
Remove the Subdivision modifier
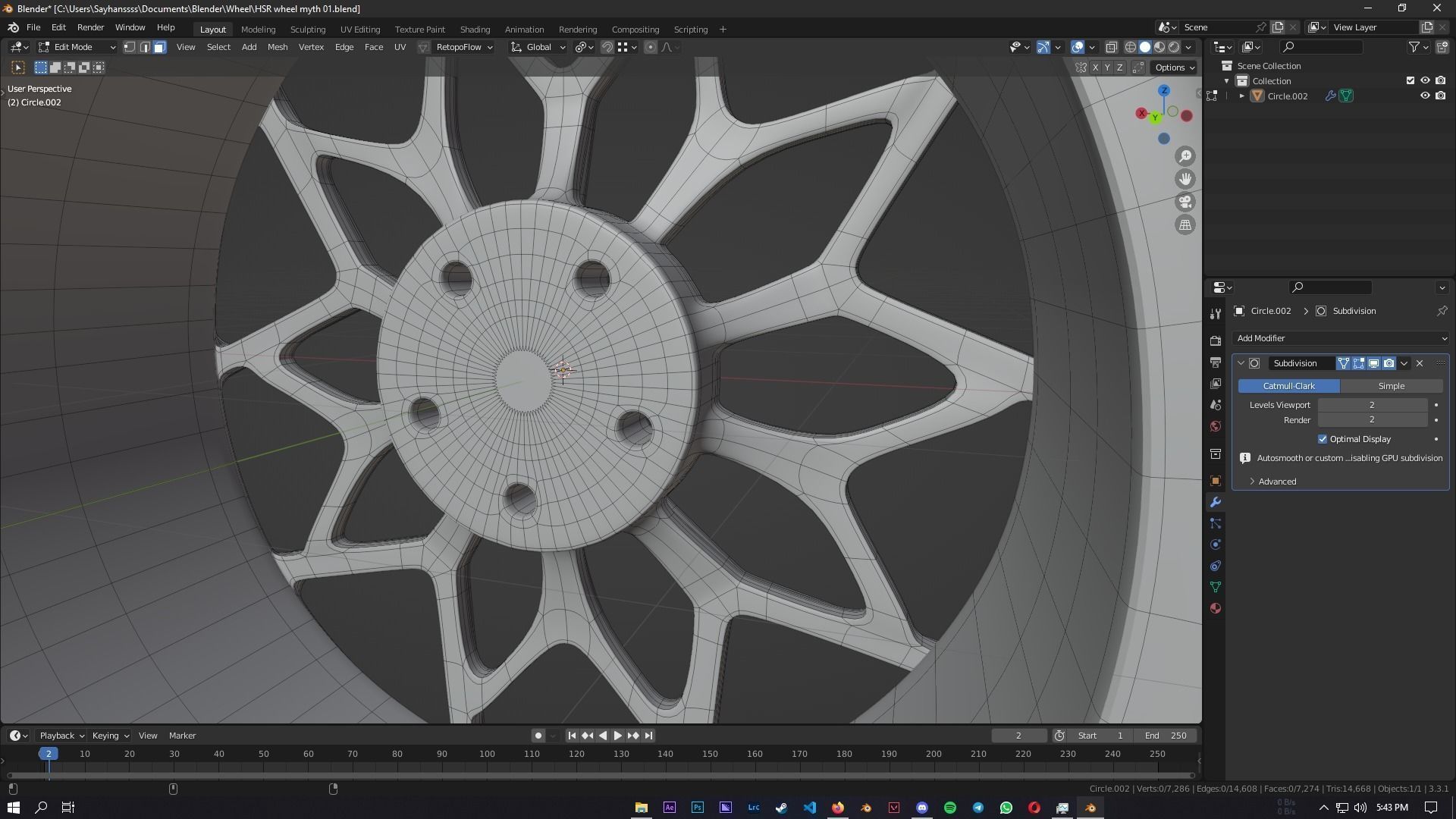click(x=1420, y=363)
